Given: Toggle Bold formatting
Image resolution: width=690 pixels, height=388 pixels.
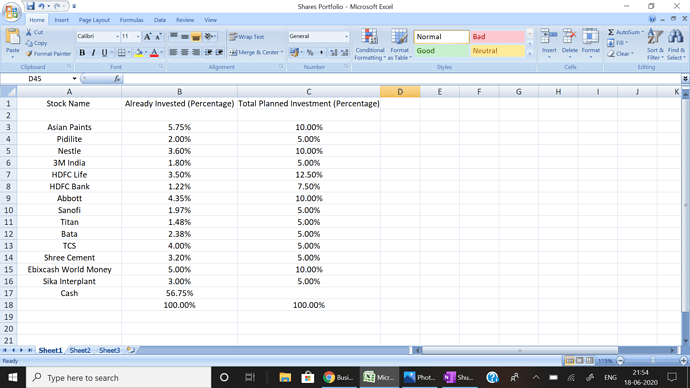Looking at the screenshot, I should coord(82,52).
